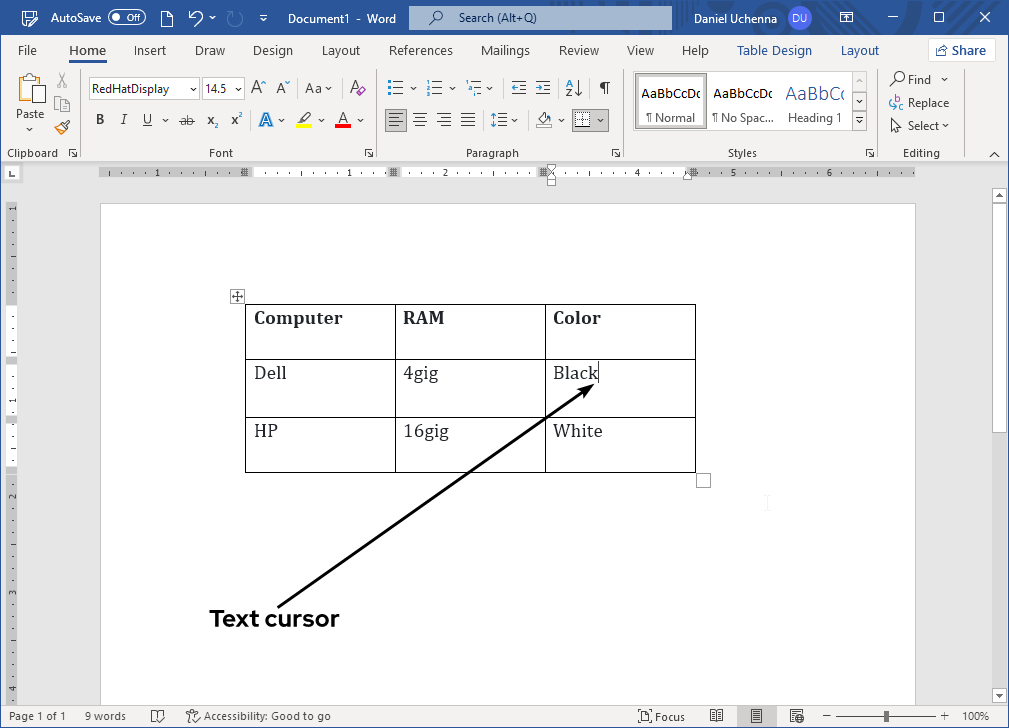Click the table move handle
Viewport: 1009px width, 728px height.
pos(237,296)
